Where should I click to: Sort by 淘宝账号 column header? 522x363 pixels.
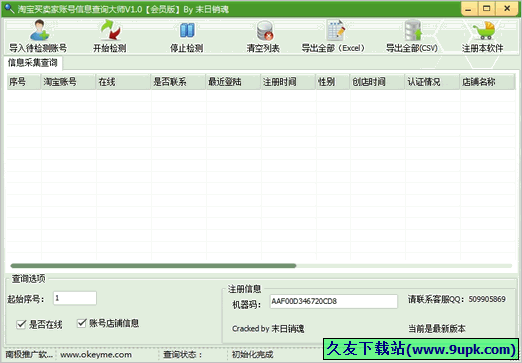click(x=69, y=82)
